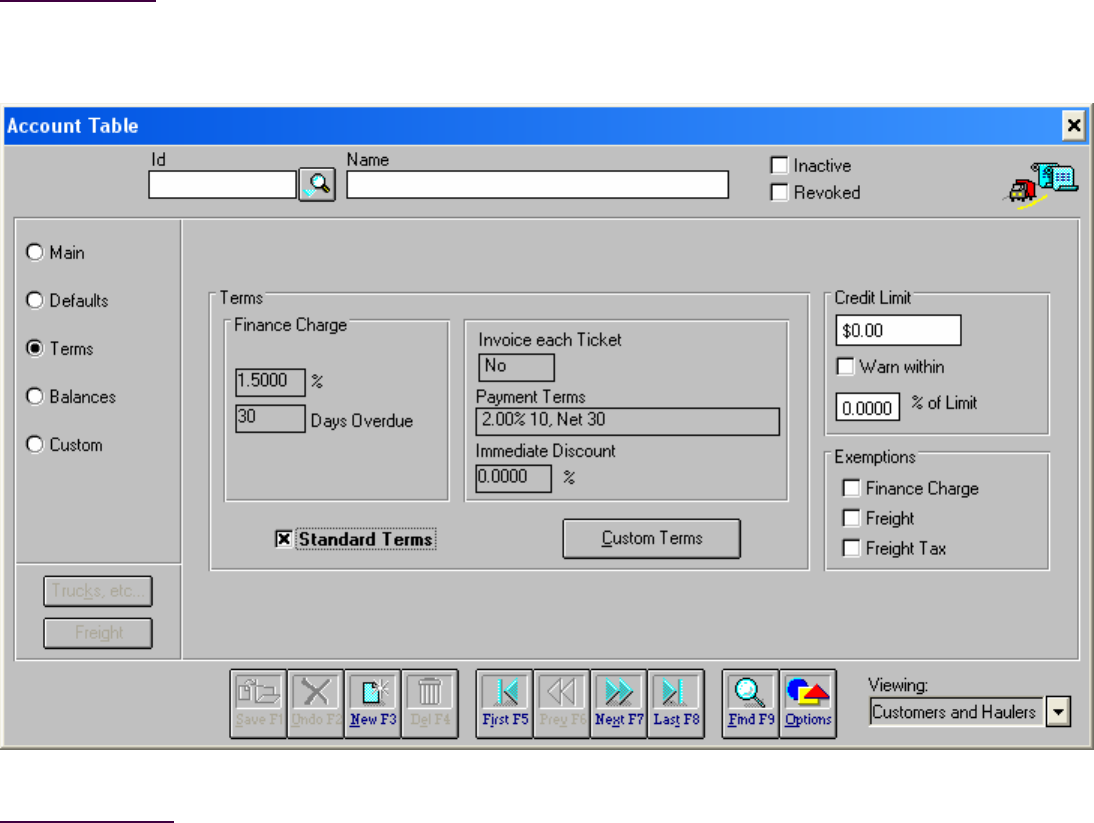Check the Freight exemption checkbox
1094x823 pixels.
851,518
